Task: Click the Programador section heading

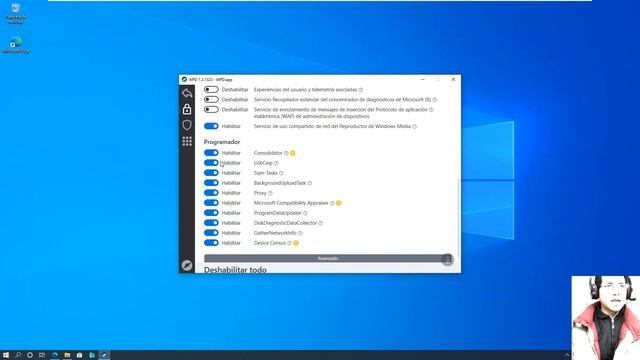Action: point(222,142)
